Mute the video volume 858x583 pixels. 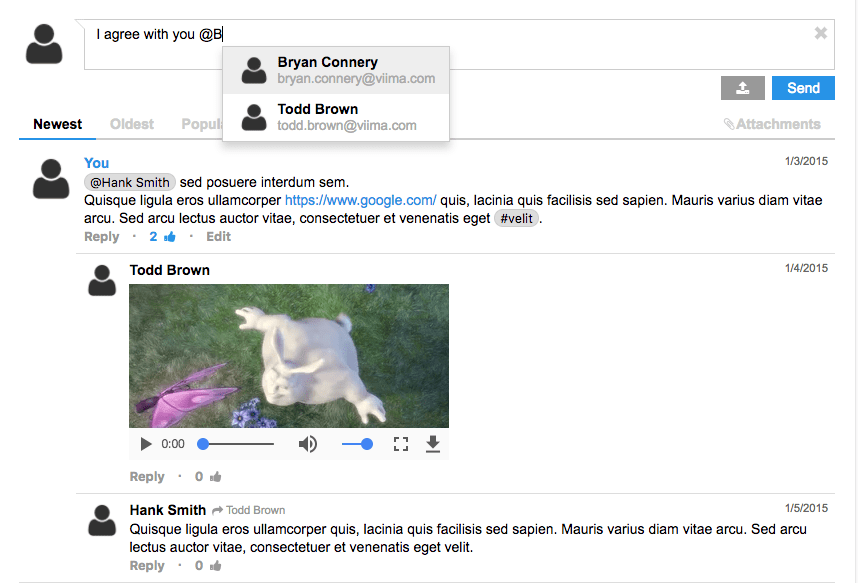tap(307, 443)
